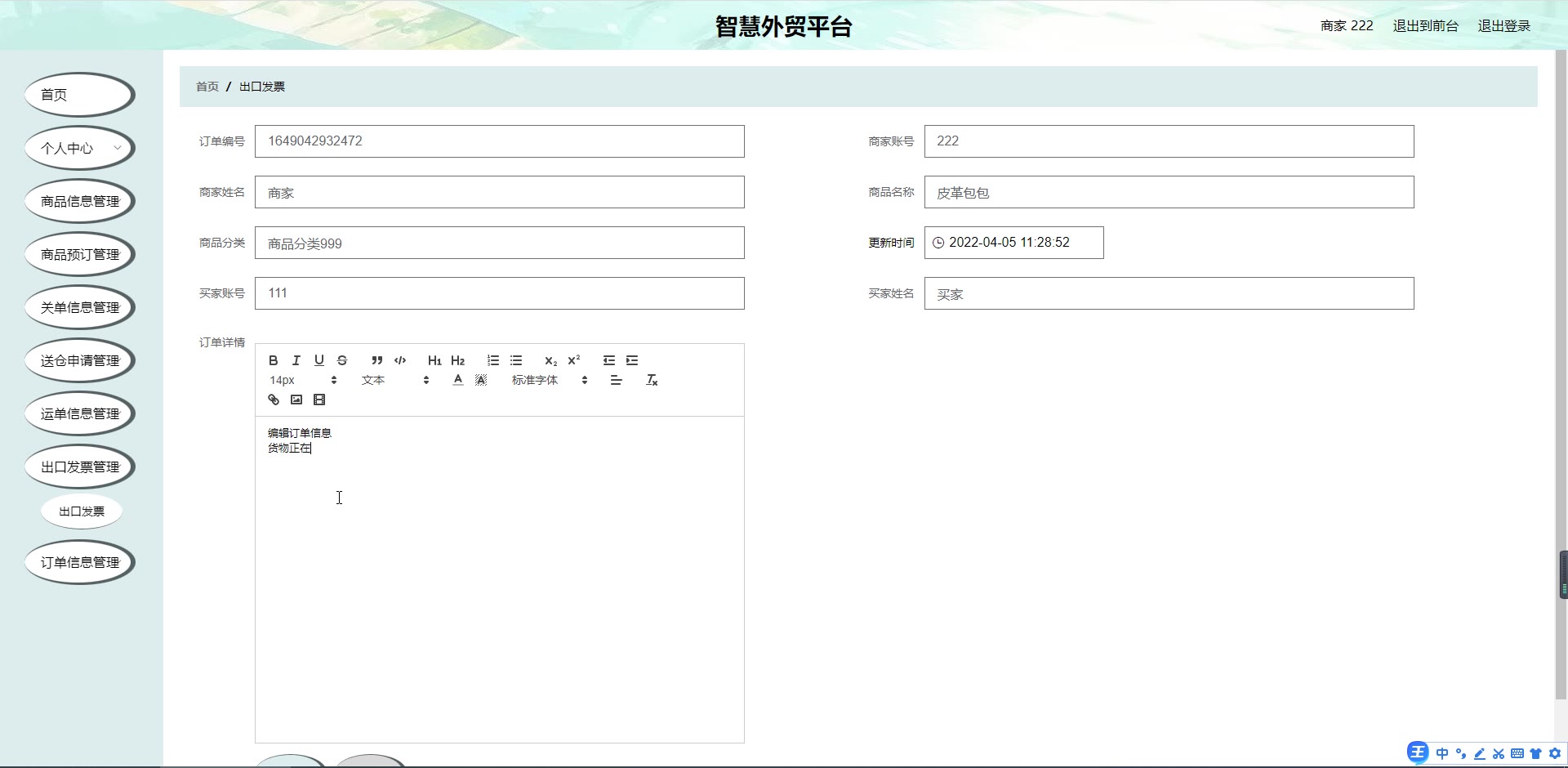
Task: Open the IME screenshot scissors tool
Action: point(1499,753)
